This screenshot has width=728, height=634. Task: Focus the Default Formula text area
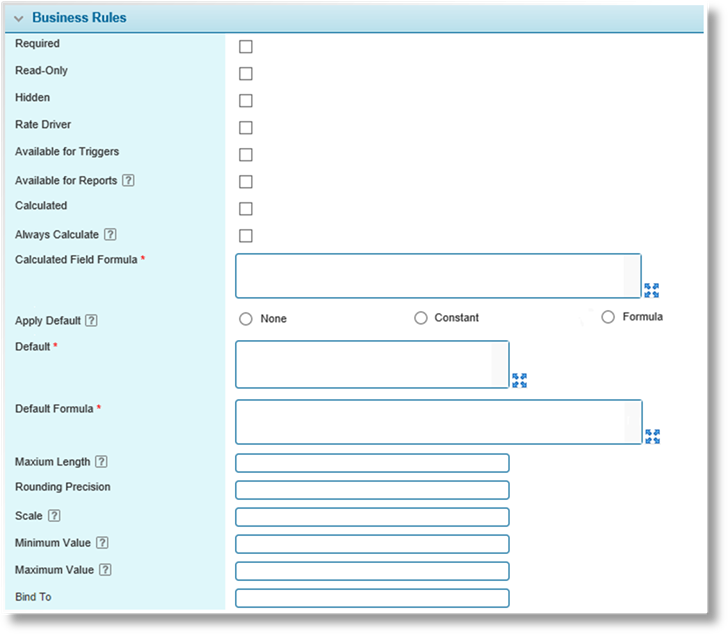coord(439,422)
